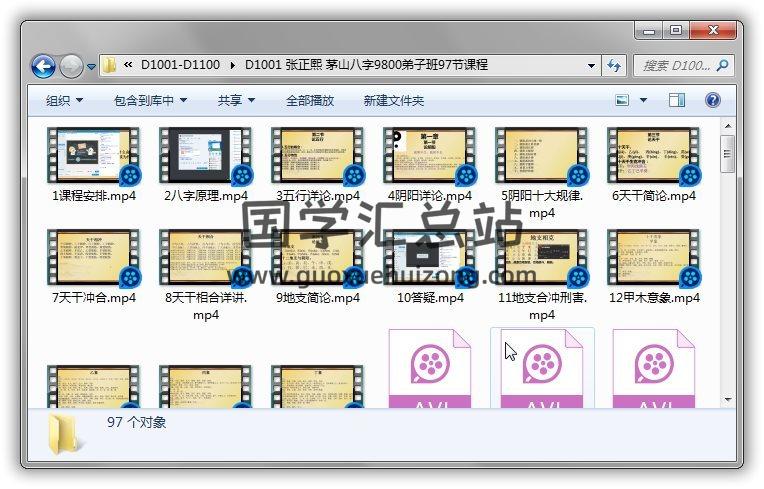Open the 包含到库中 menu
This screenshot has width=764, height=489.
tap(150, 101)
